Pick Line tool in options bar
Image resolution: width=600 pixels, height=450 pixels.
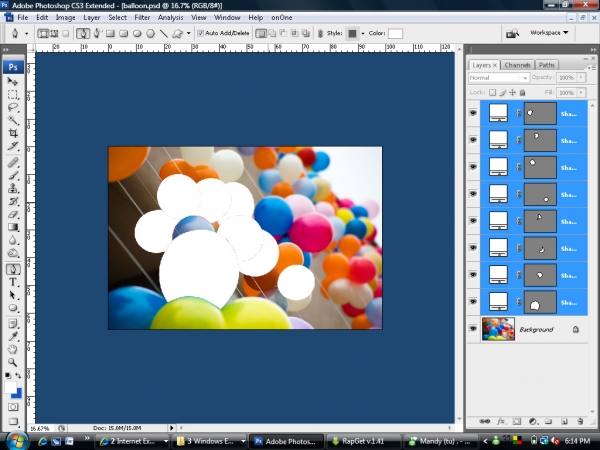[164, 34]
